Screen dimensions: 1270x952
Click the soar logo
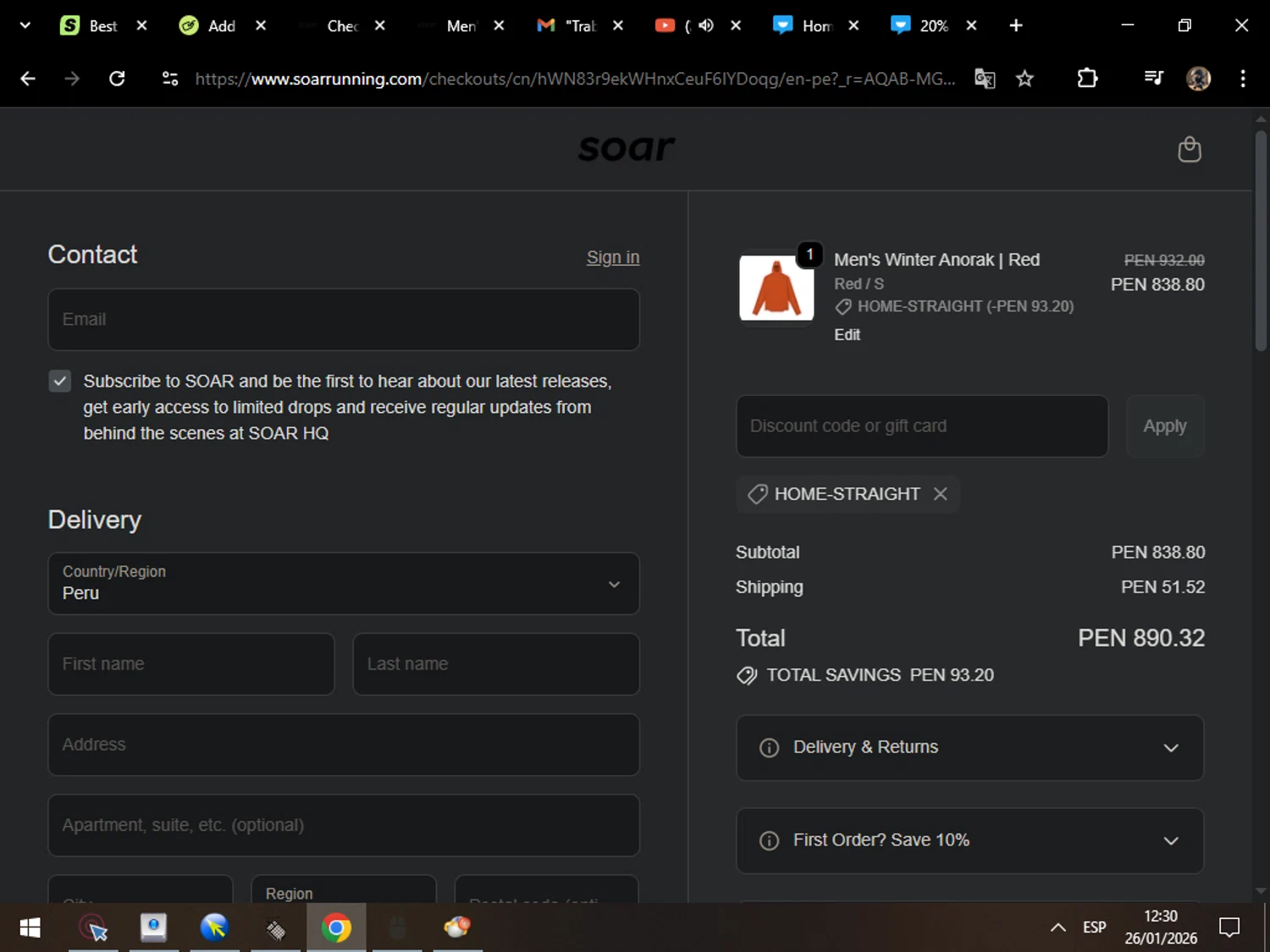(x=627, y=148)
